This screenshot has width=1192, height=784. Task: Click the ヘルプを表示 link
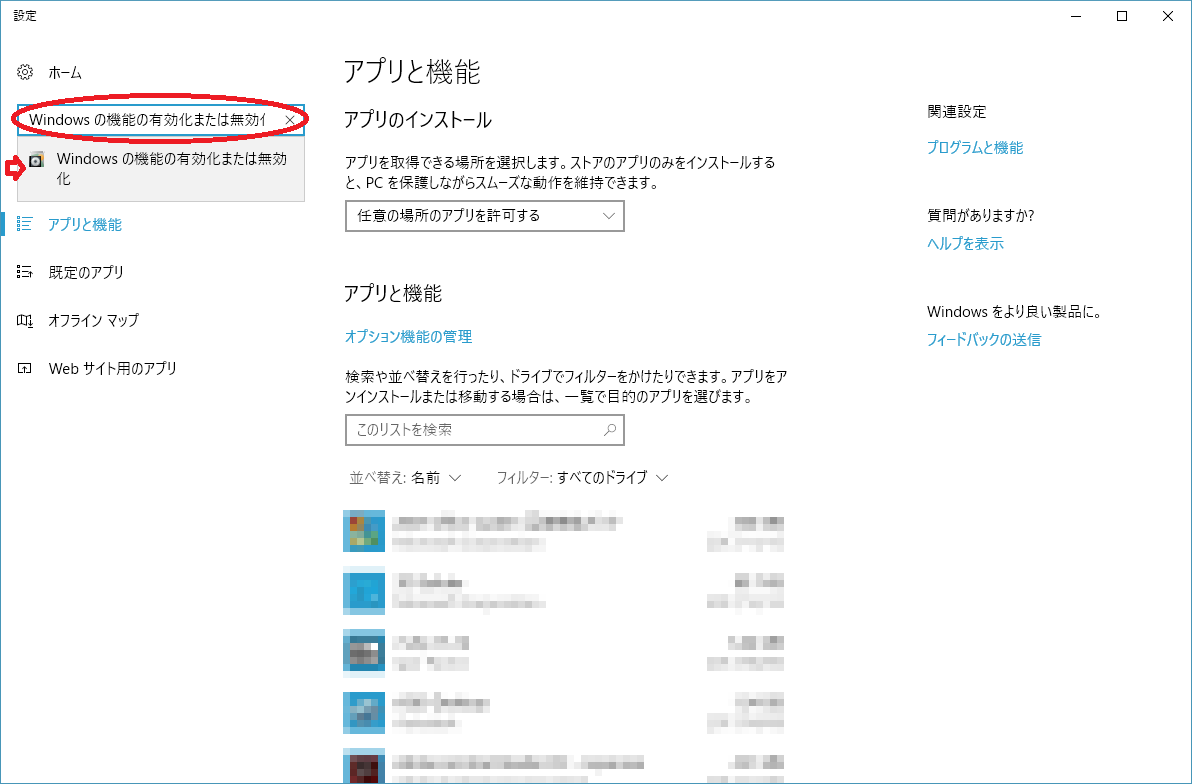coord(965,243)
